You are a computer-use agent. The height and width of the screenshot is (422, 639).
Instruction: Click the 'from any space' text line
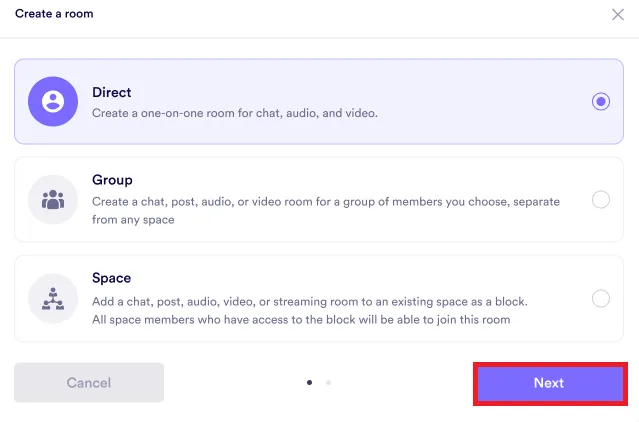[133, 220]
